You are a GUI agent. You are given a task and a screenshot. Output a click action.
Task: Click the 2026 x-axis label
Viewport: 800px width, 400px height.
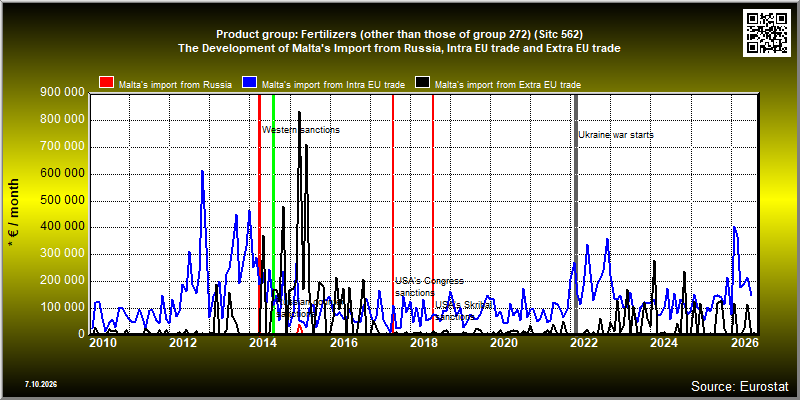pyautogui.click(x=743, y=342)
